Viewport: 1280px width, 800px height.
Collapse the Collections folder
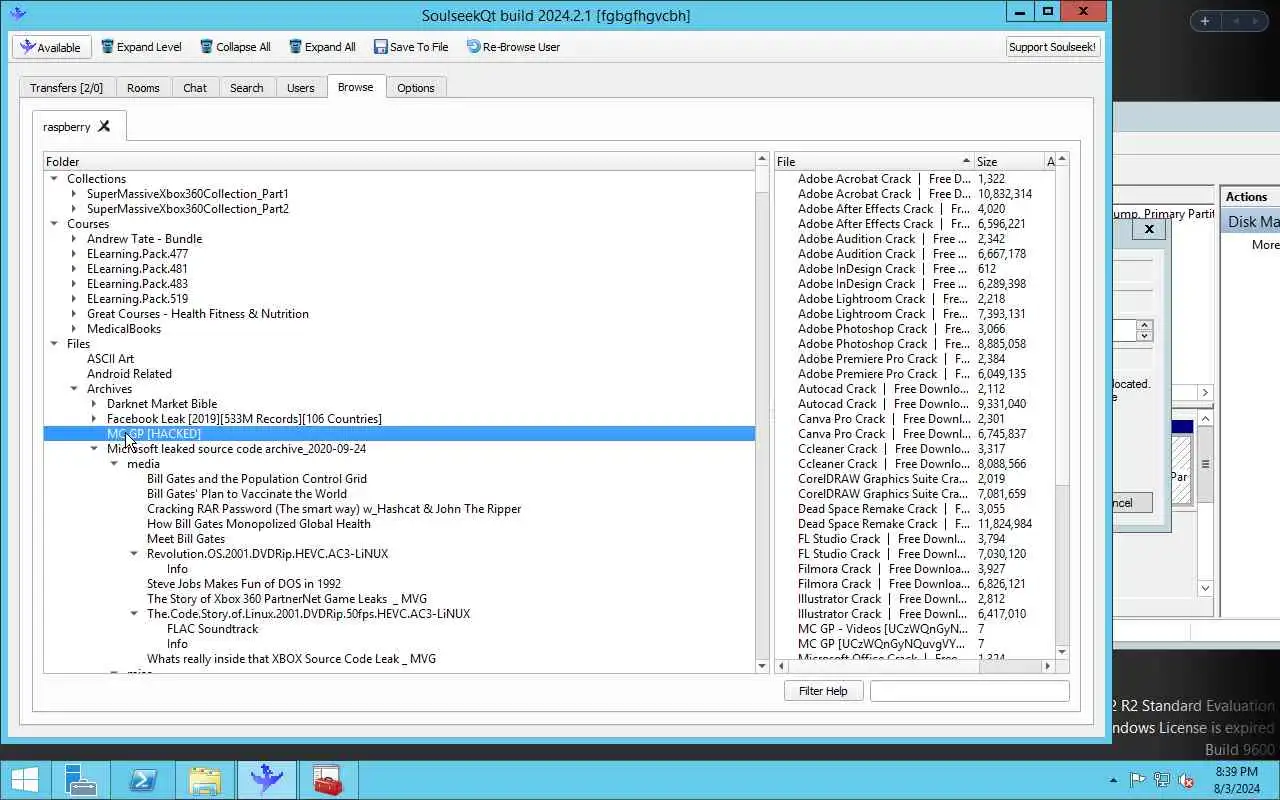tap(54, 179)
